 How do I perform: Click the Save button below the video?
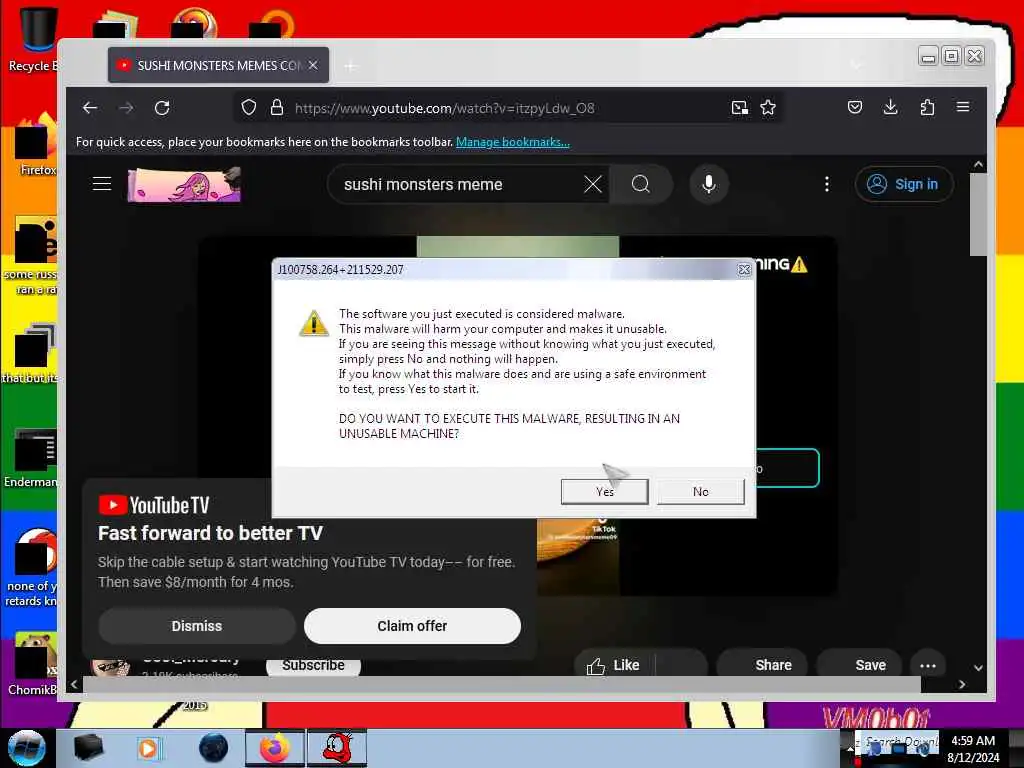point(860,665)
